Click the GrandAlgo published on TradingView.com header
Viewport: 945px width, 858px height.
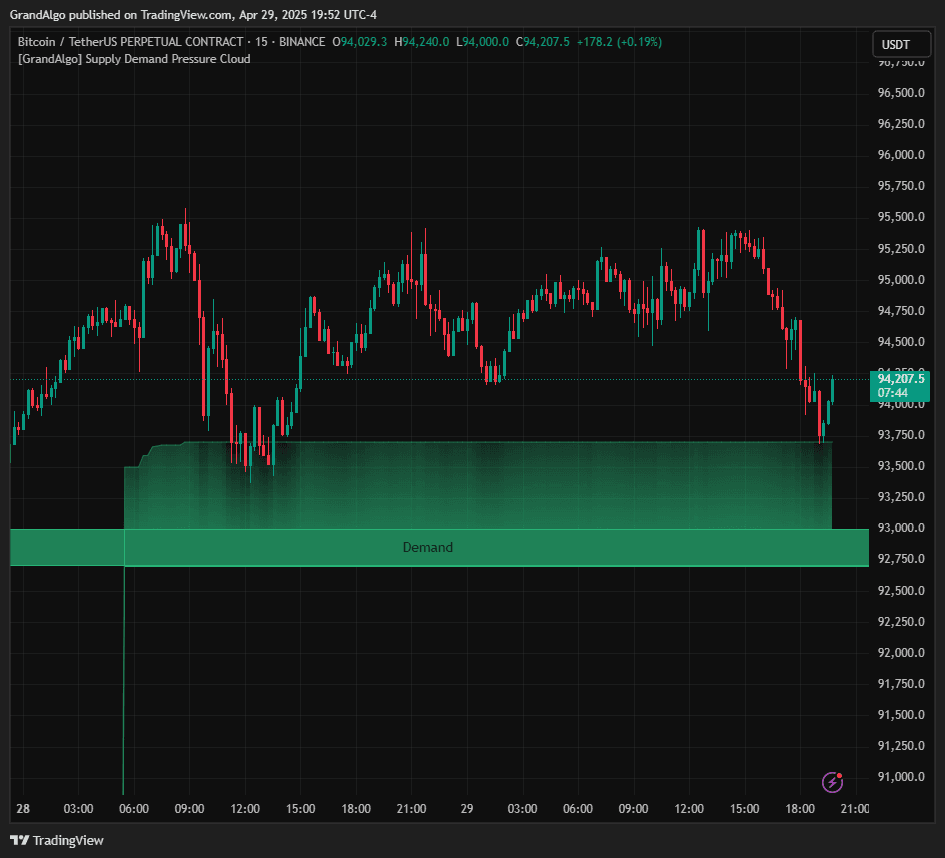(x=193, y=15)
